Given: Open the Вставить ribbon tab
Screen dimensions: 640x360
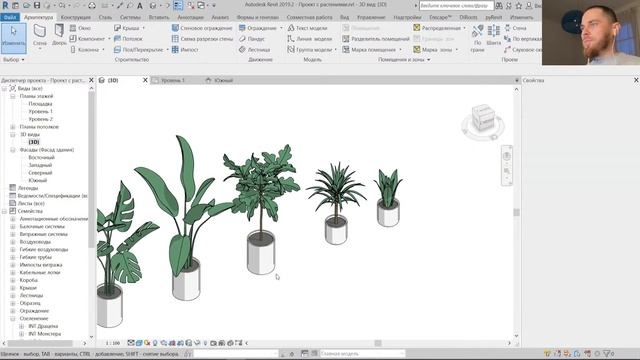Looking at the screenshot, I should pyautogui.click(x=159, y=18).
